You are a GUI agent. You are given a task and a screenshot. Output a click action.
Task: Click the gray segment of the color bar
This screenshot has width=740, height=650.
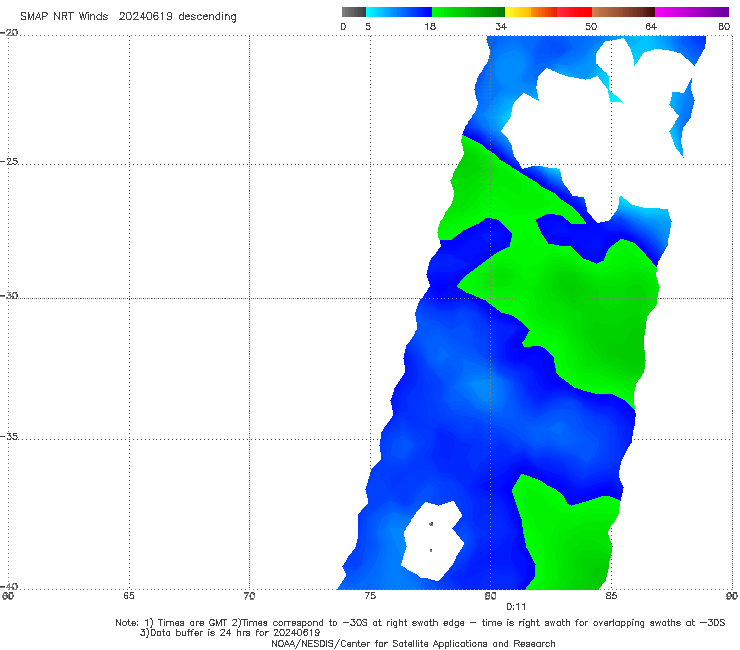pyautogui.click(x=354, y=12)
